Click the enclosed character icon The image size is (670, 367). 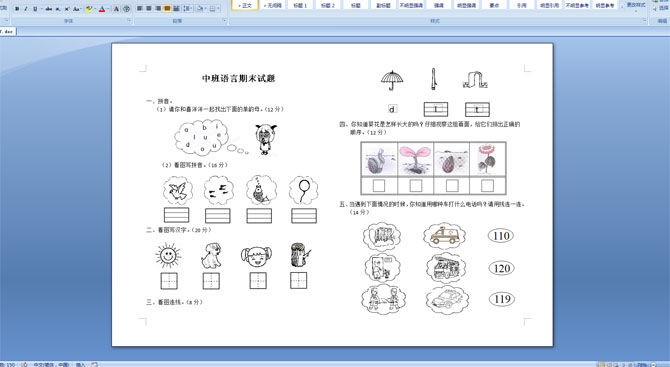tap(126, 9)
